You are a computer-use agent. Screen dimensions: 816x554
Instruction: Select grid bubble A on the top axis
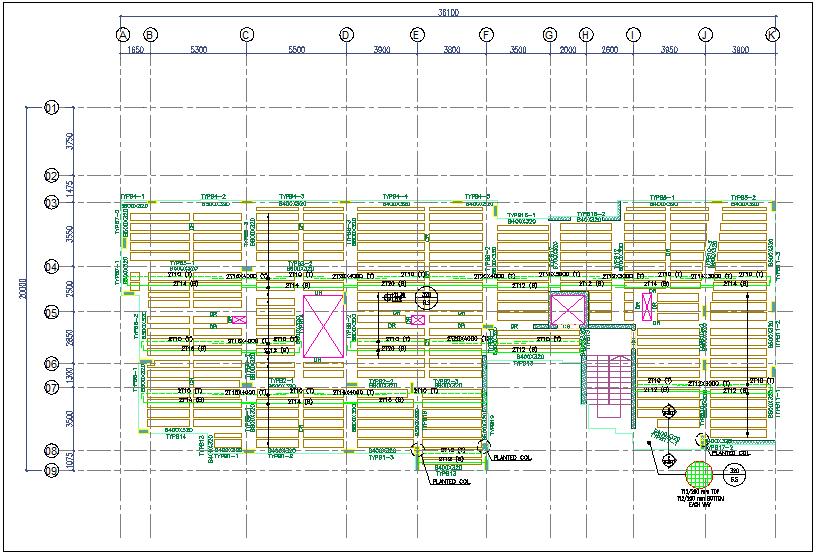click(x=122, y=35)
